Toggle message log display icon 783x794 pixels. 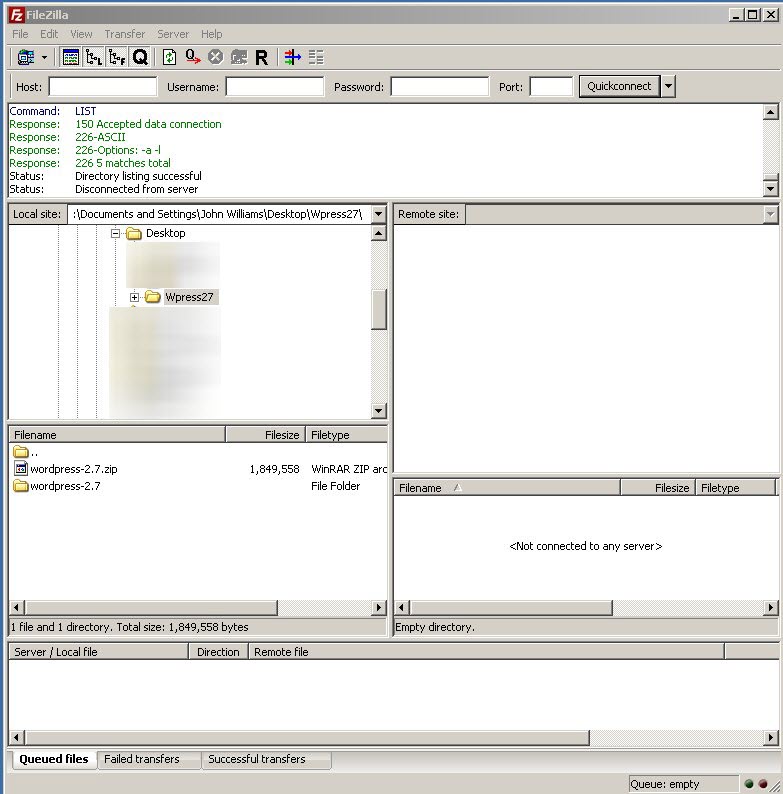tap(70, 58)
